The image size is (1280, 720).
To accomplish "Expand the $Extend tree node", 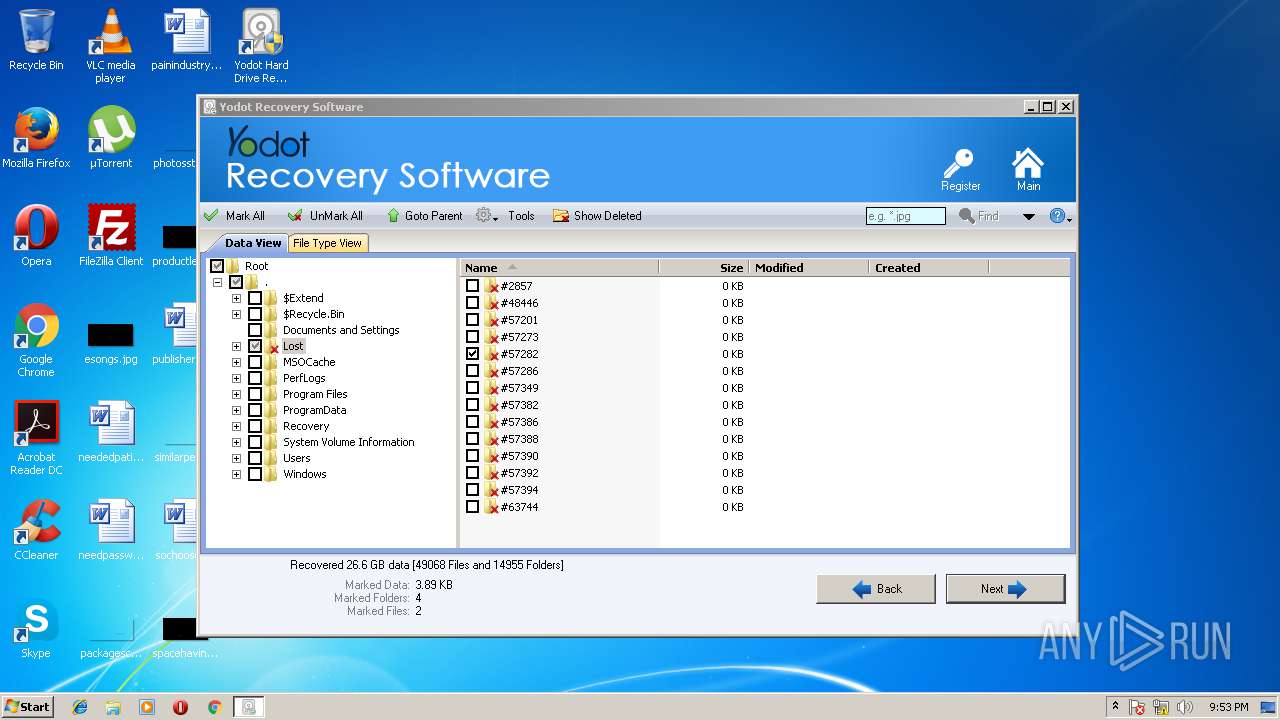I will (236, 298).
